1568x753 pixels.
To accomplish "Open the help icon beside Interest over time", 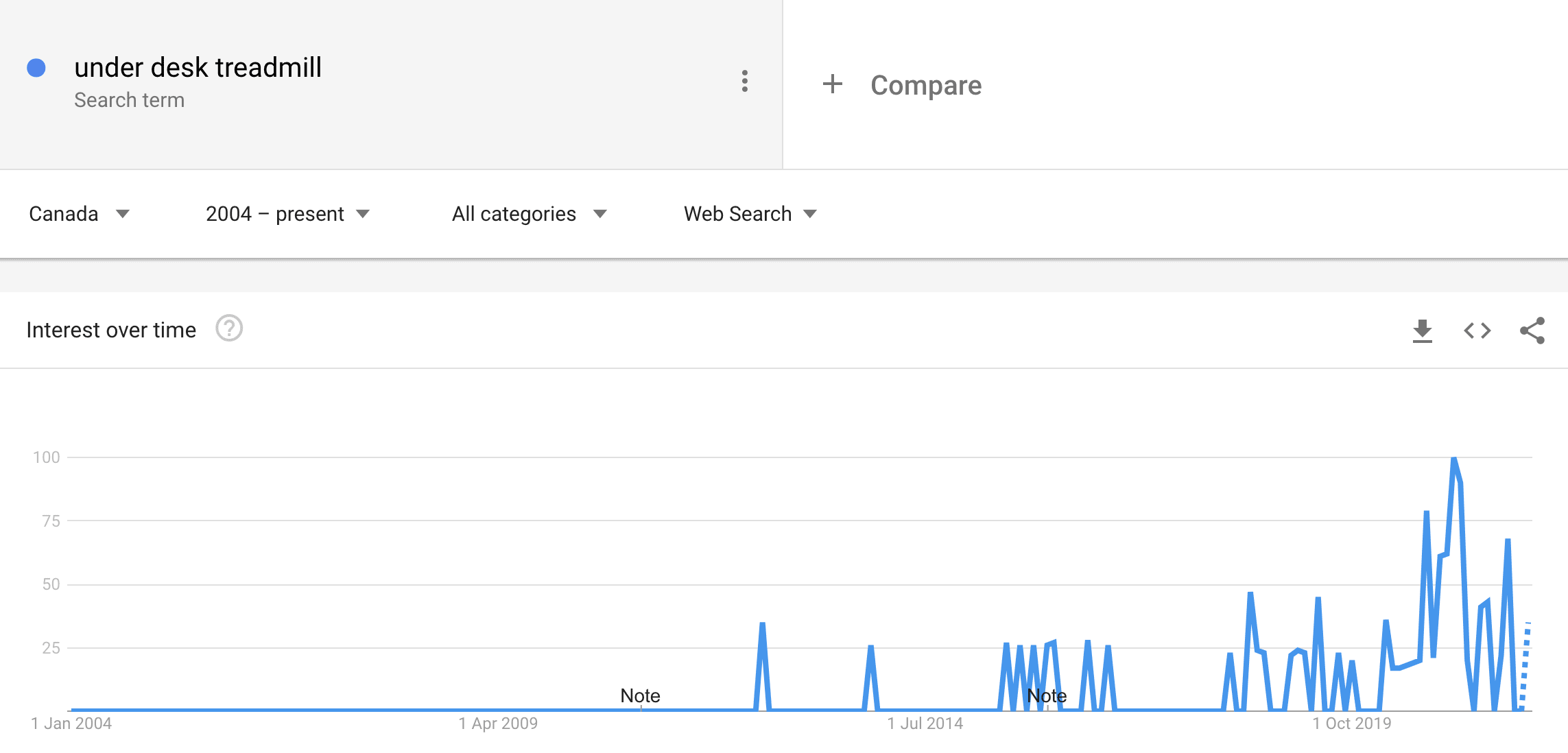I will [x=229, y=328].
